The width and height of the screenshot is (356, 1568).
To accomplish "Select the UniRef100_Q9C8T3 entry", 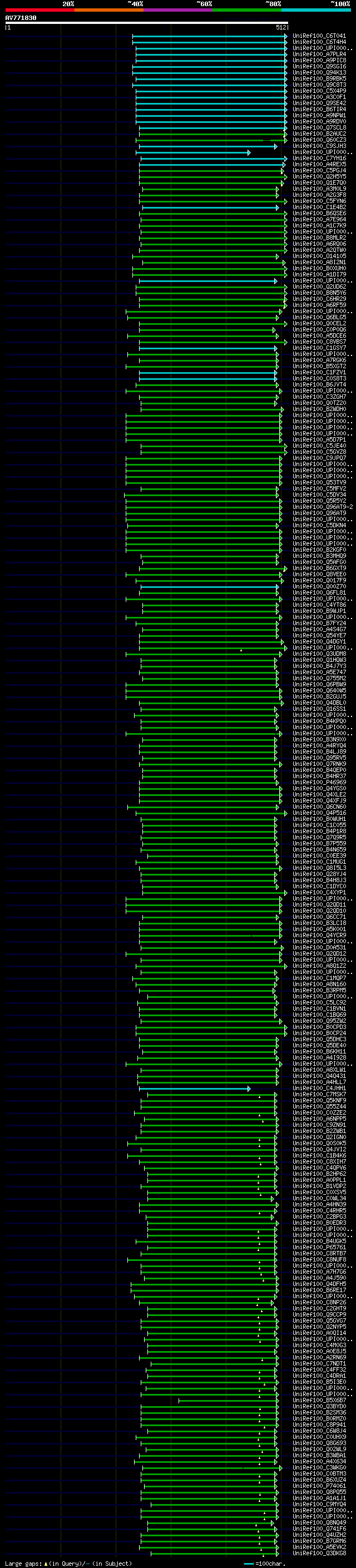I will tap(319, 85).
